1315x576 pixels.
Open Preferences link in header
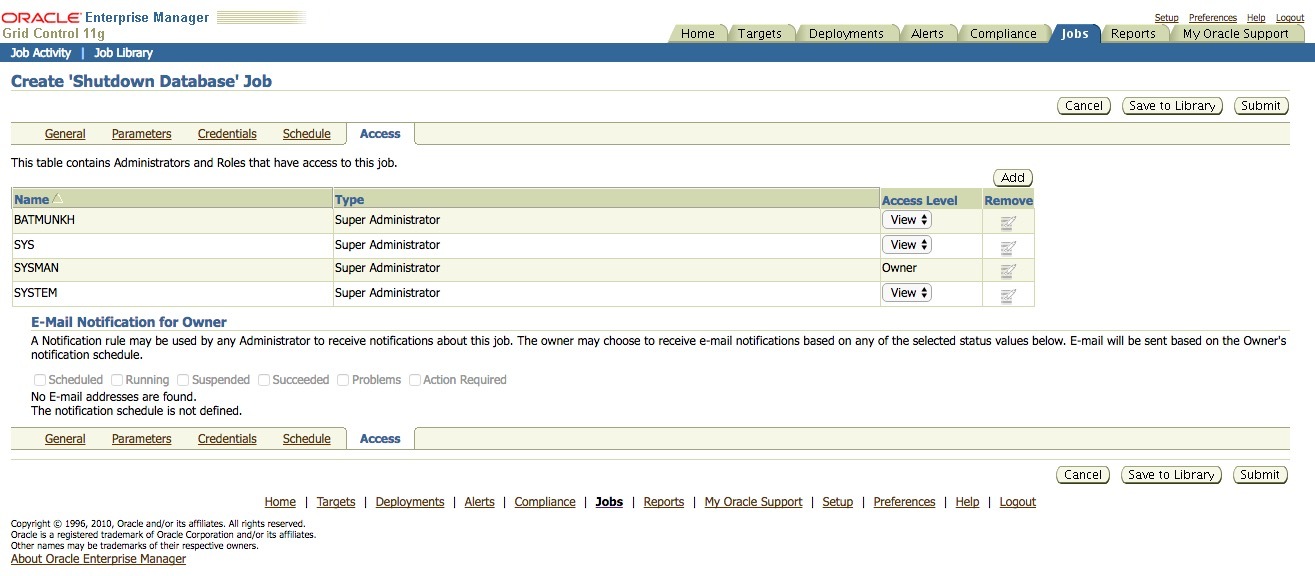tap(1213, 18)
